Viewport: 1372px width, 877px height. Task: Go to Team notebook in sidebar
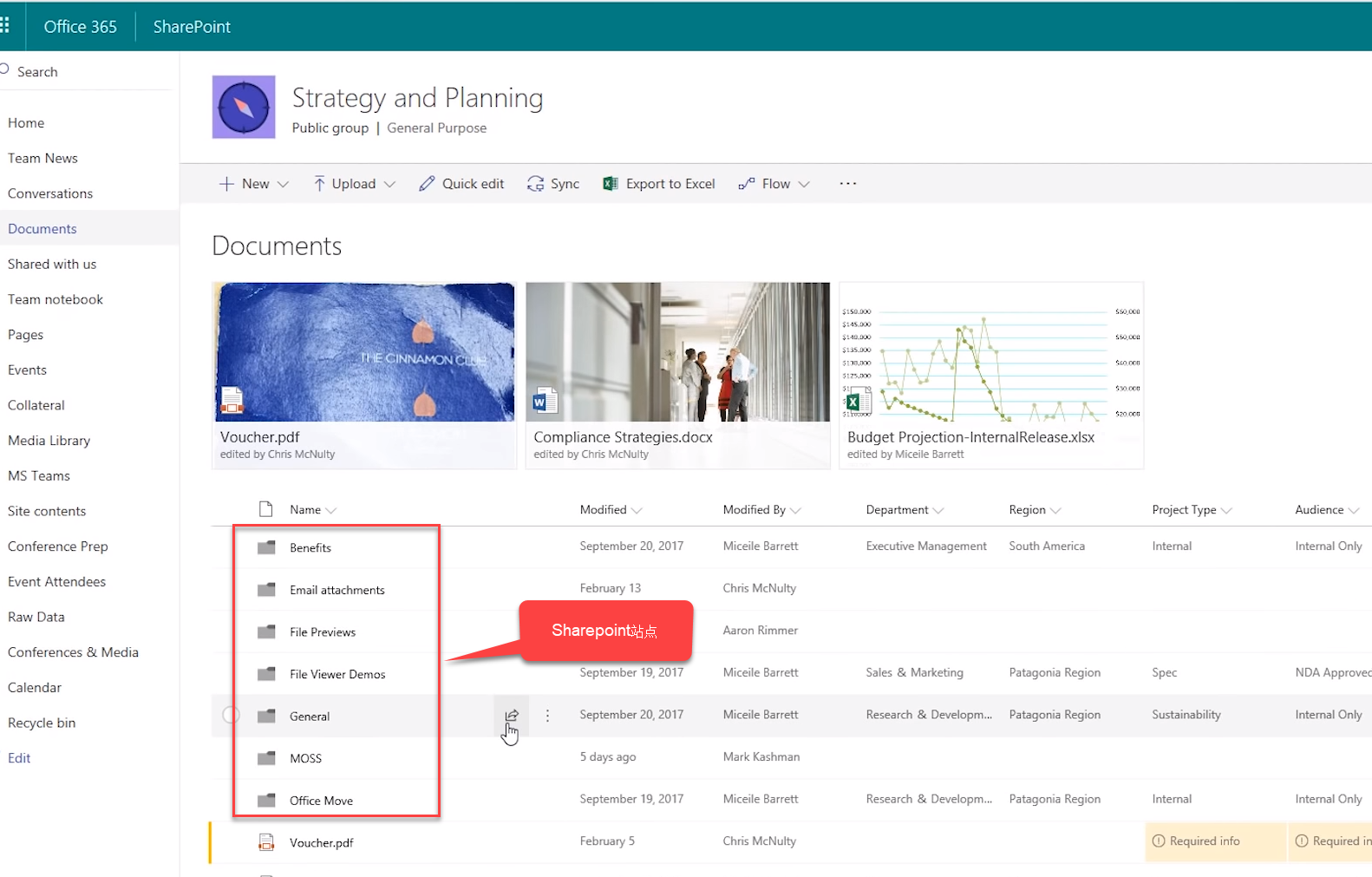coord(56,299)
